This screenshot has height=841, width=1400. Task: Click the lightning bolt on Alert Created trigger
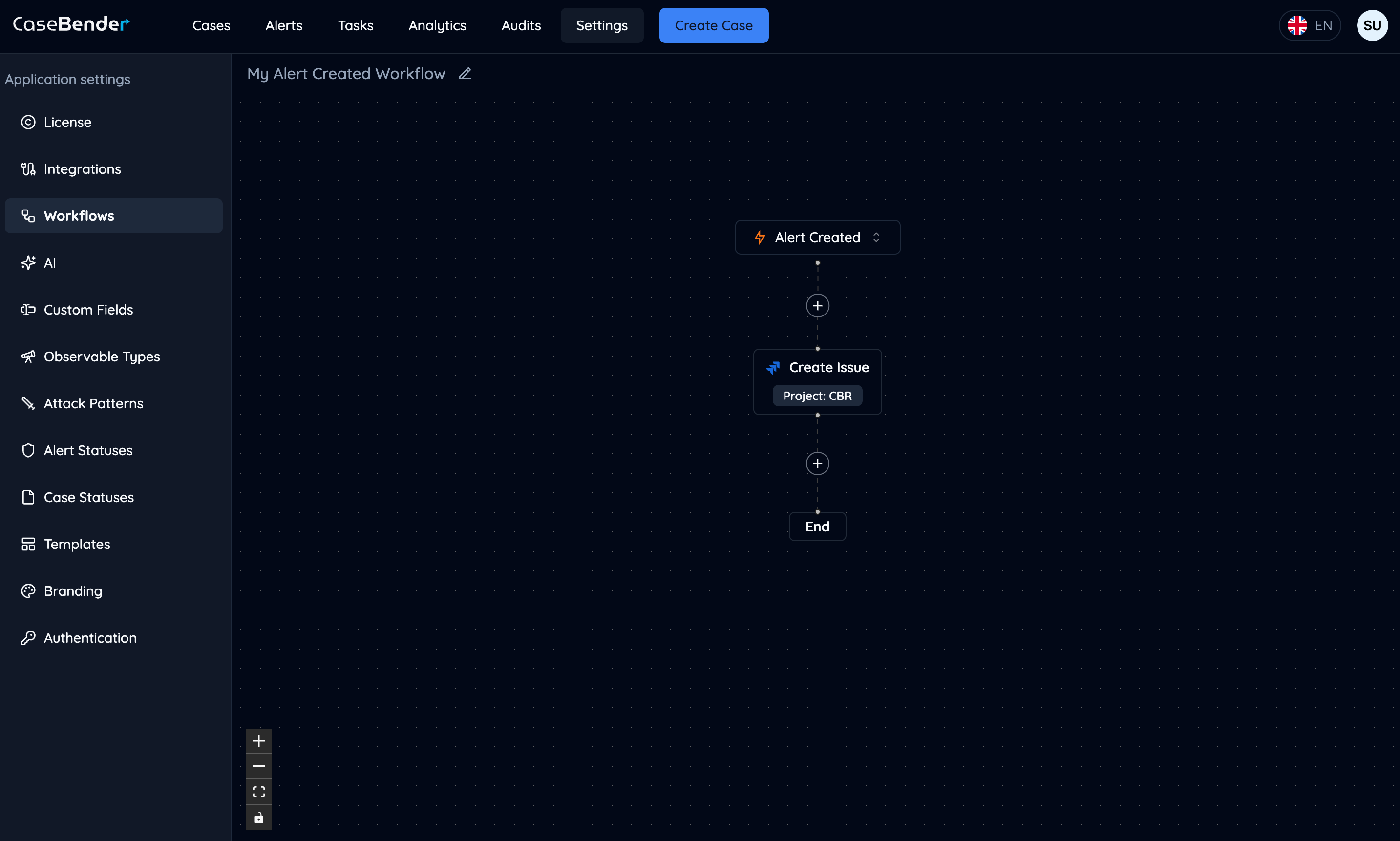tap(760, 237)
